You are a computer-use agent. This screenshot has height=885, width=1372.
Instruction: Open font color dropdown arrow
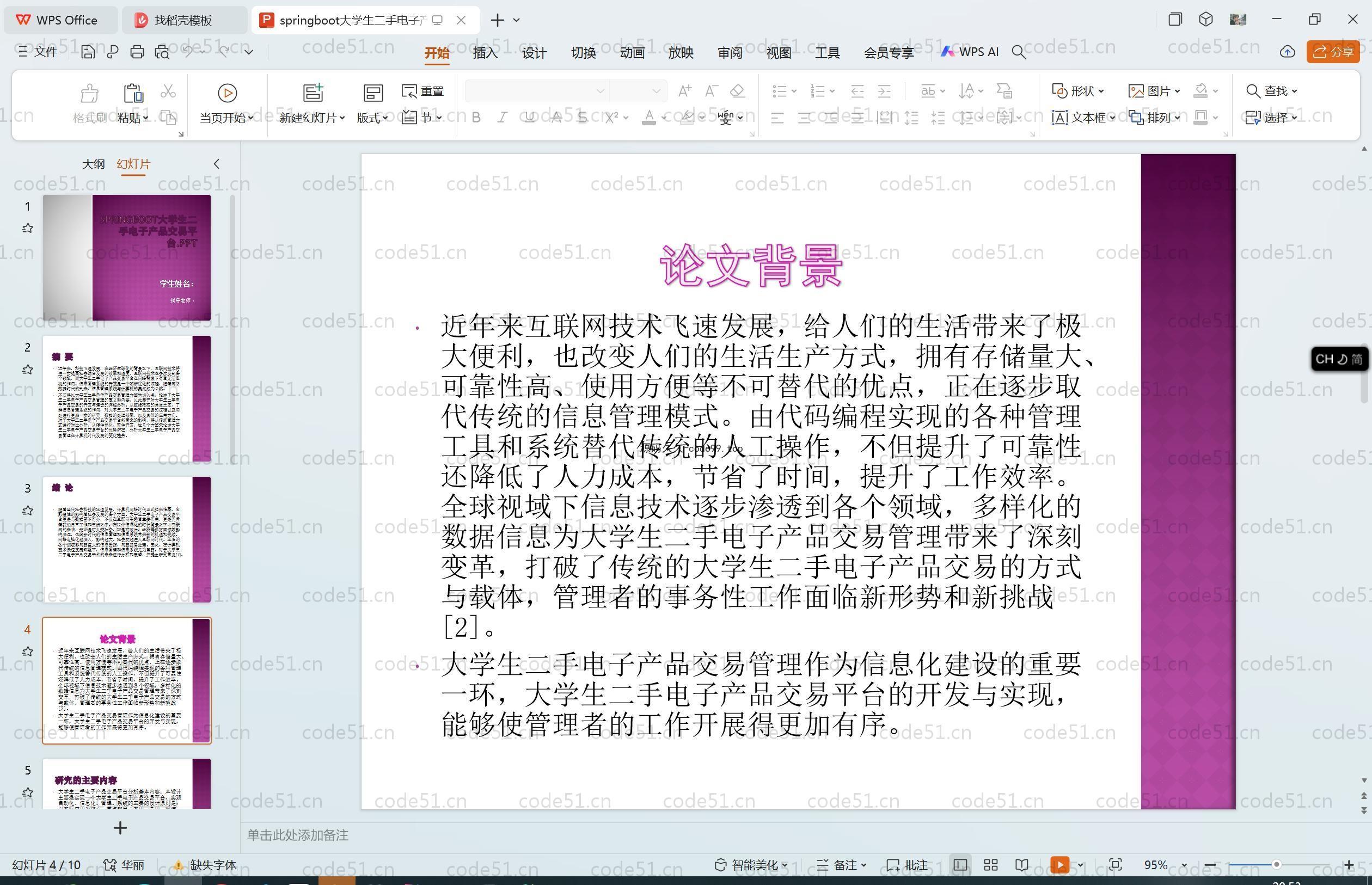[664, 118]
